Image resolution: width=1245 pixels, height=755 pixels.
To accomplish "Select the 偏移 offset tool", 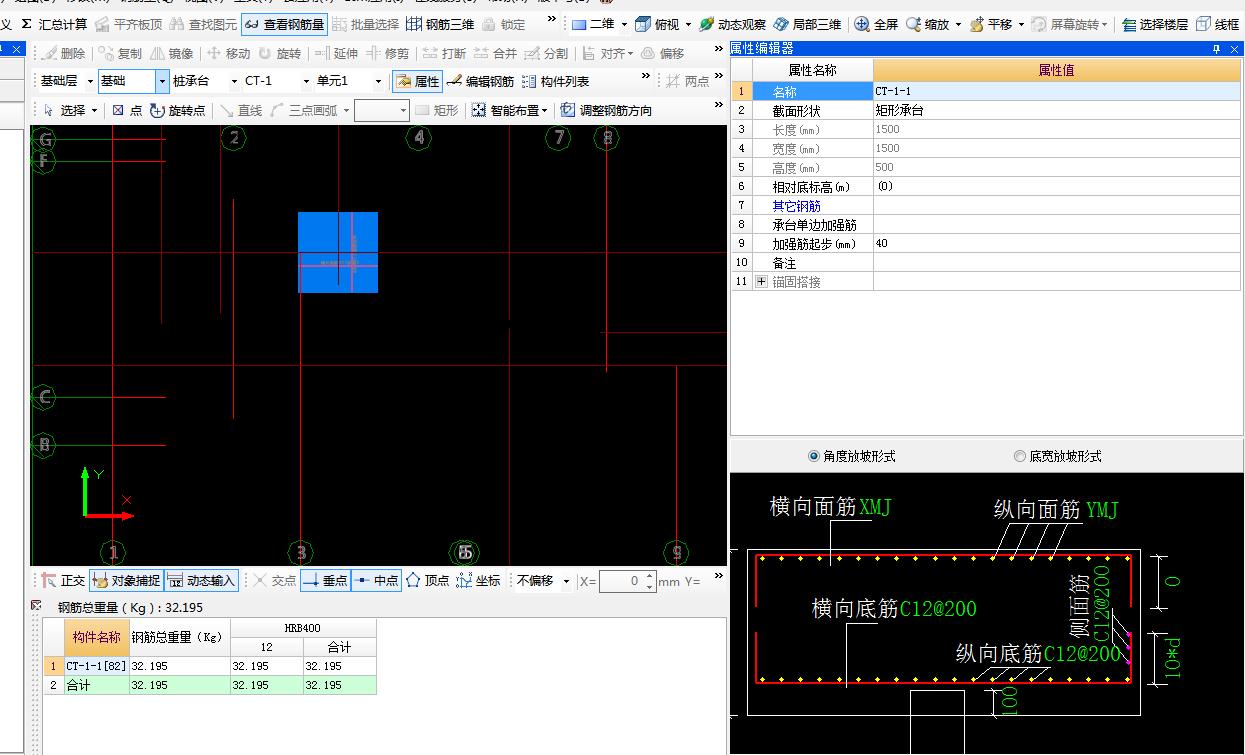I will coord(663,53).
